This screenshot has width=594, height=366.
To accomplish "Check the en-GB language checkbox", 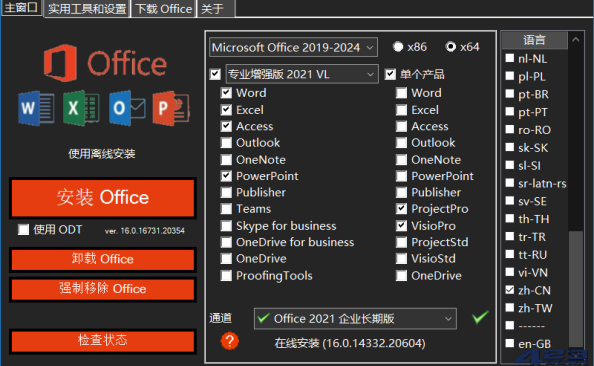I will [510, 343].
